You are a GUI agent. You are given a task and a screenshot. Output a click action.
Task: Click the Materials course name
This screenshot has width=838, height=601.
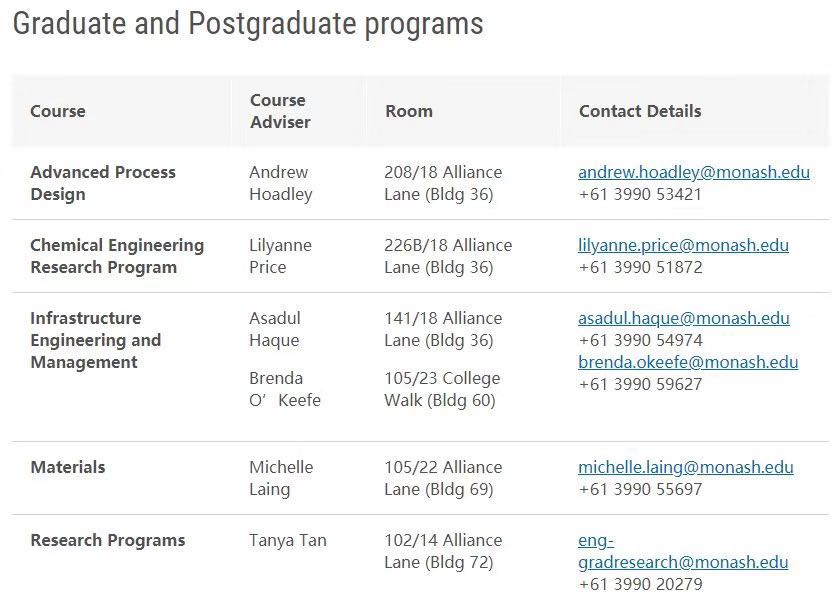point(68,467)
